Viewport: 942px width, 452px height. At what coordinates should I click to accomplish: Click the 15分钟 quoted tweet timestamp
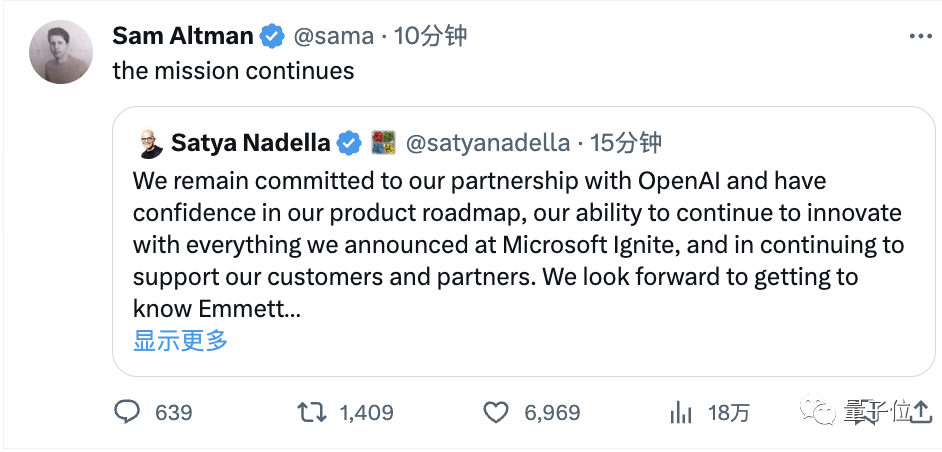[x=626, y=143]
